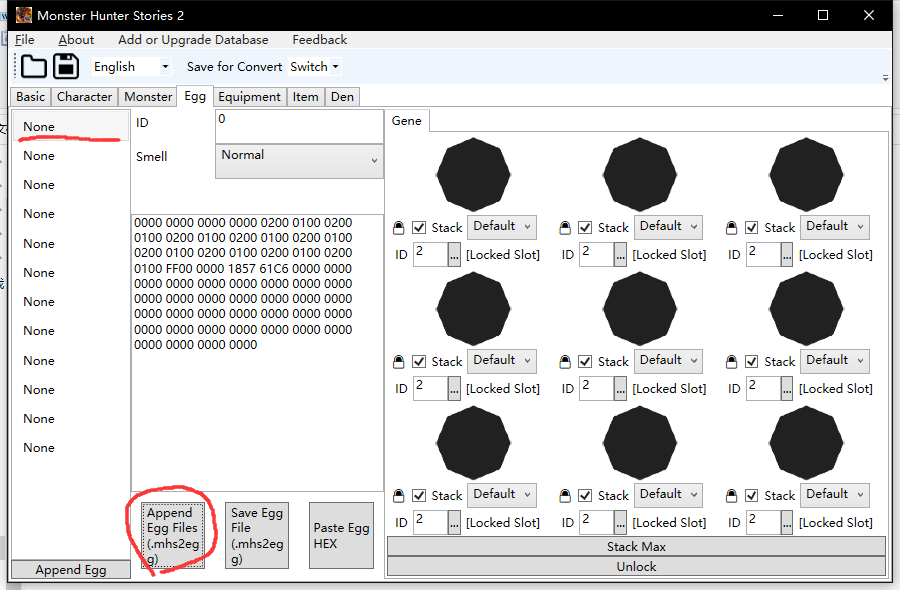Screen dimensions: 900x590
Task: Open the Switch platform dropdown
Action: (314, 67)
